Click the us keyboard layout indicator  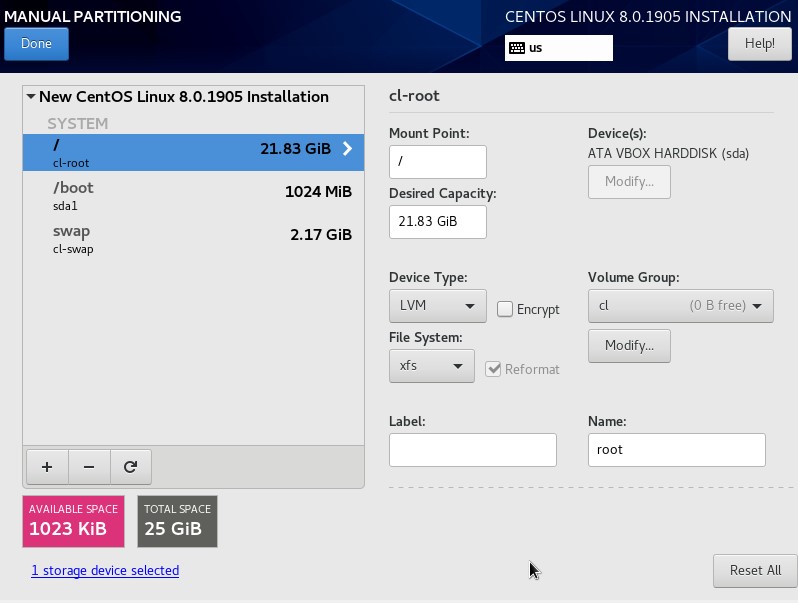[x=558, y=48]
